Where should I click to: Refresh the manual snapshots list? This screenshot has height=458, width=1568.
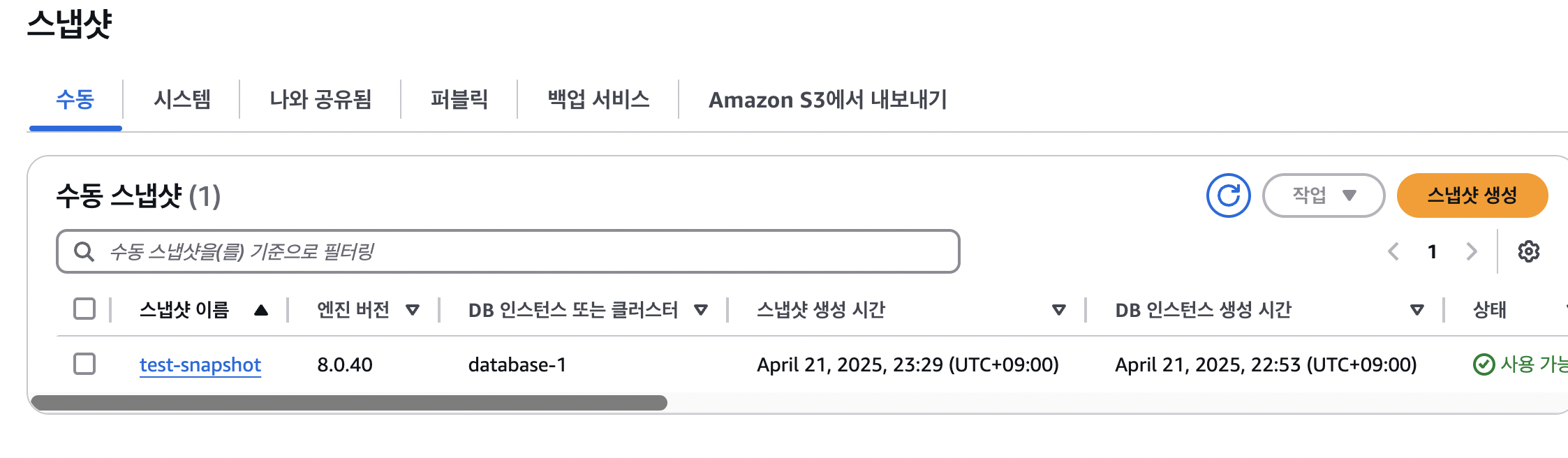(1228, 195)
